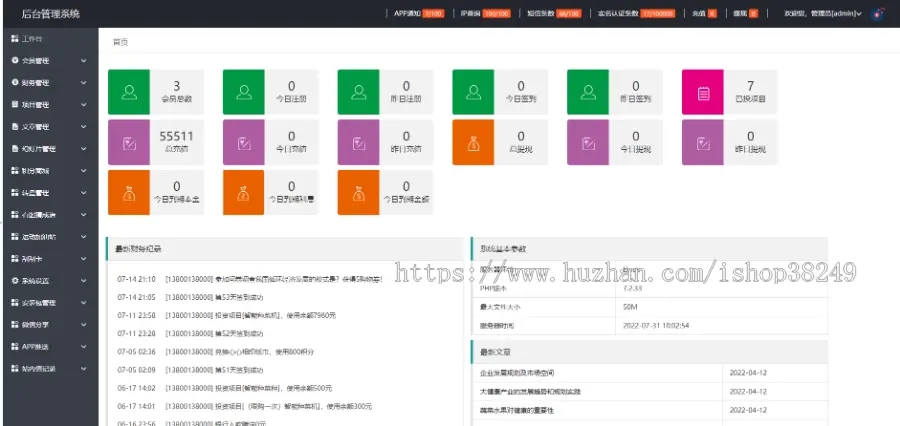Click the green user icon for 会员总数
Viewport: 900px width, 426px height.
[x=129, y=93]
